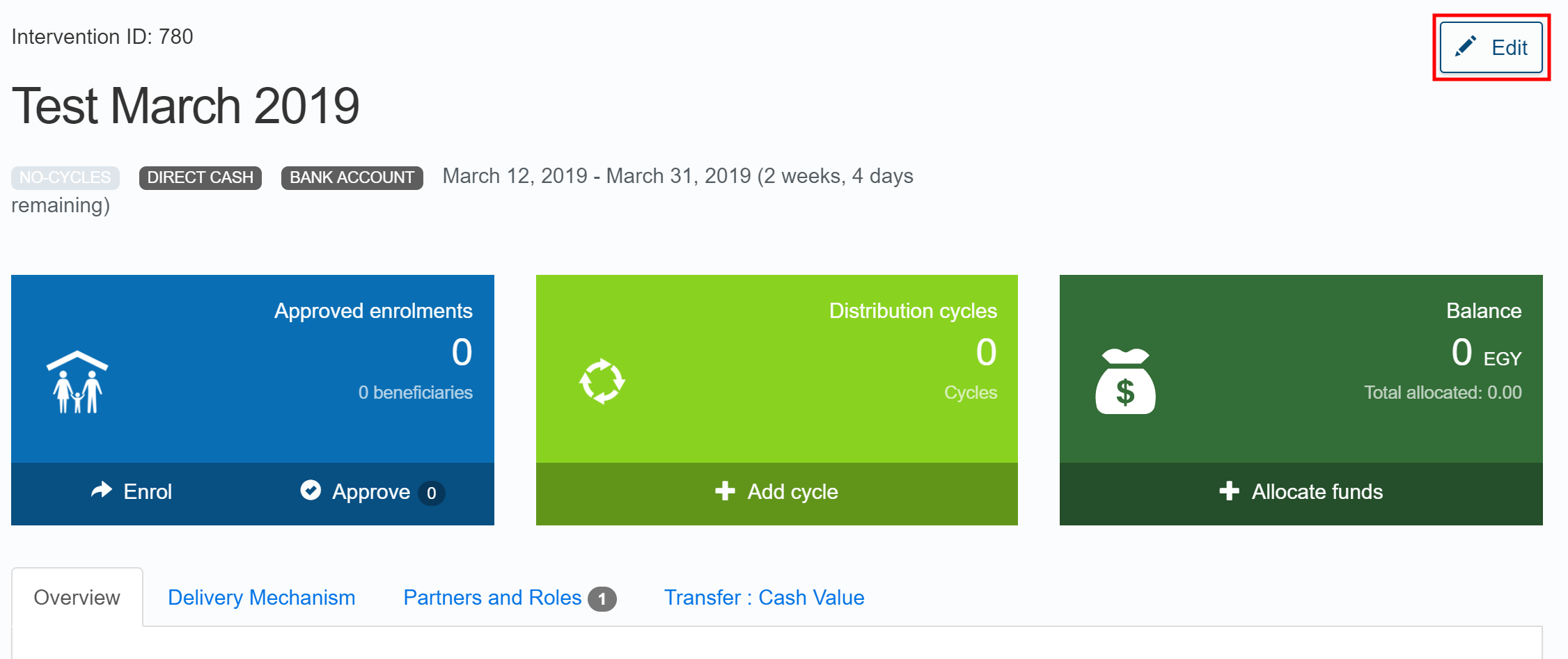Click the pencil icon in Edit button

point(1465,47)
